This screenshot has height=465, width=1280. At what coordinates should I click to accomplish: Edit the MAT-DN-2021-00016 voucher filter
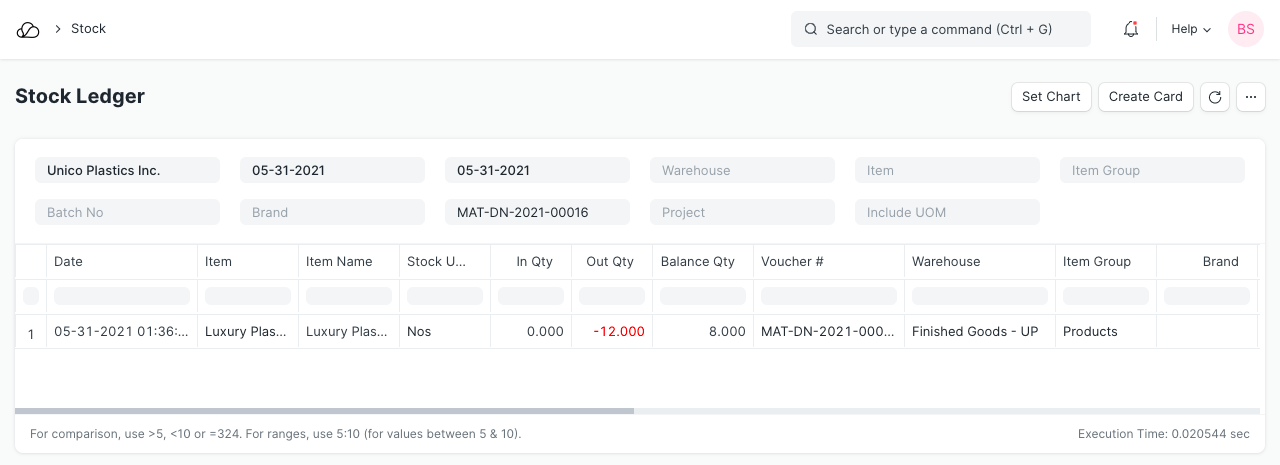(x=537, y=213)
